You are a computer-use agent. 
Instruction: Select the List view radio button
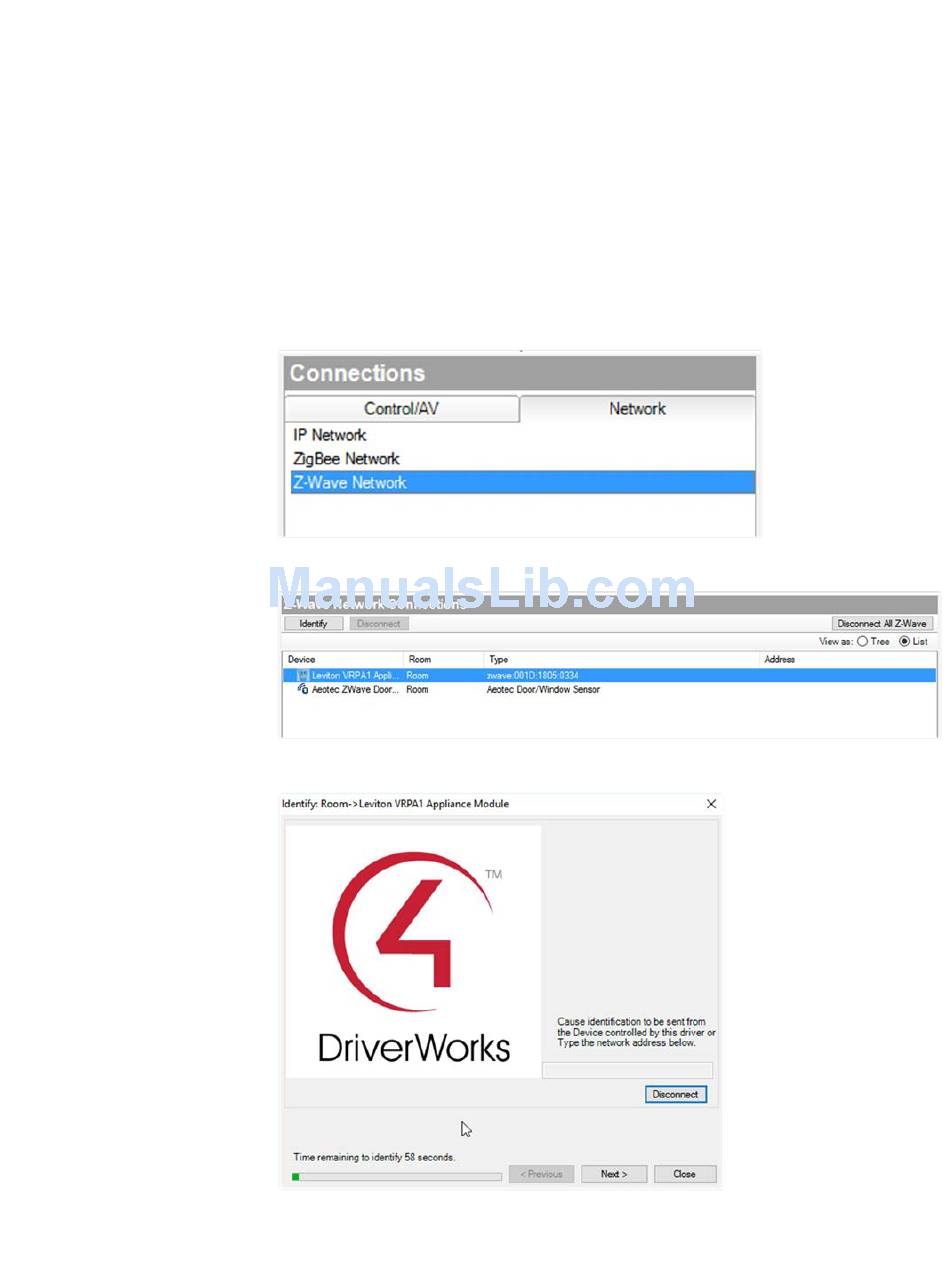[903, 641]
